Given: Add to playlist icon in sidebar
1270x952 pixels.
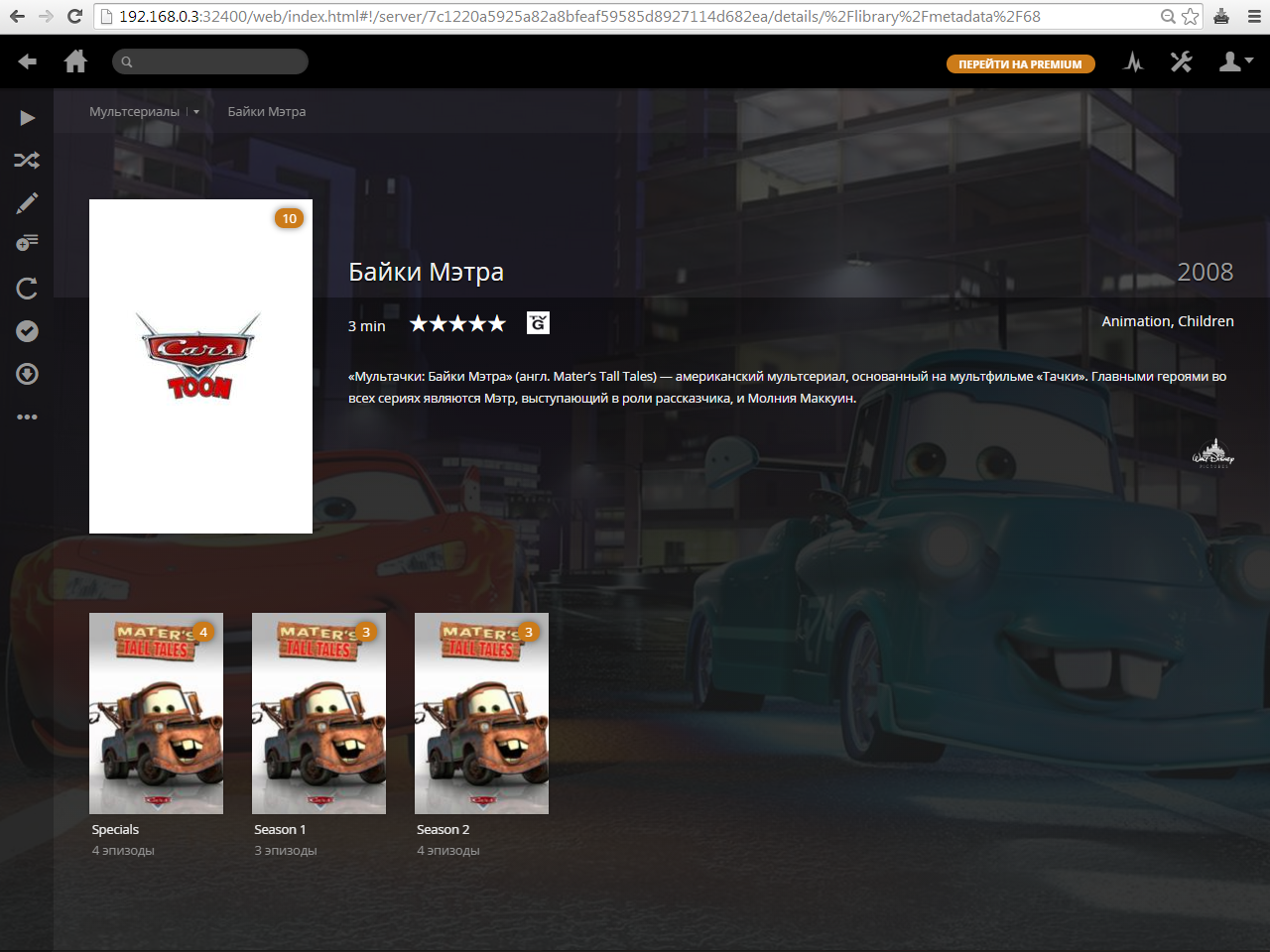Looking at the screenshot, I should 27,243.
